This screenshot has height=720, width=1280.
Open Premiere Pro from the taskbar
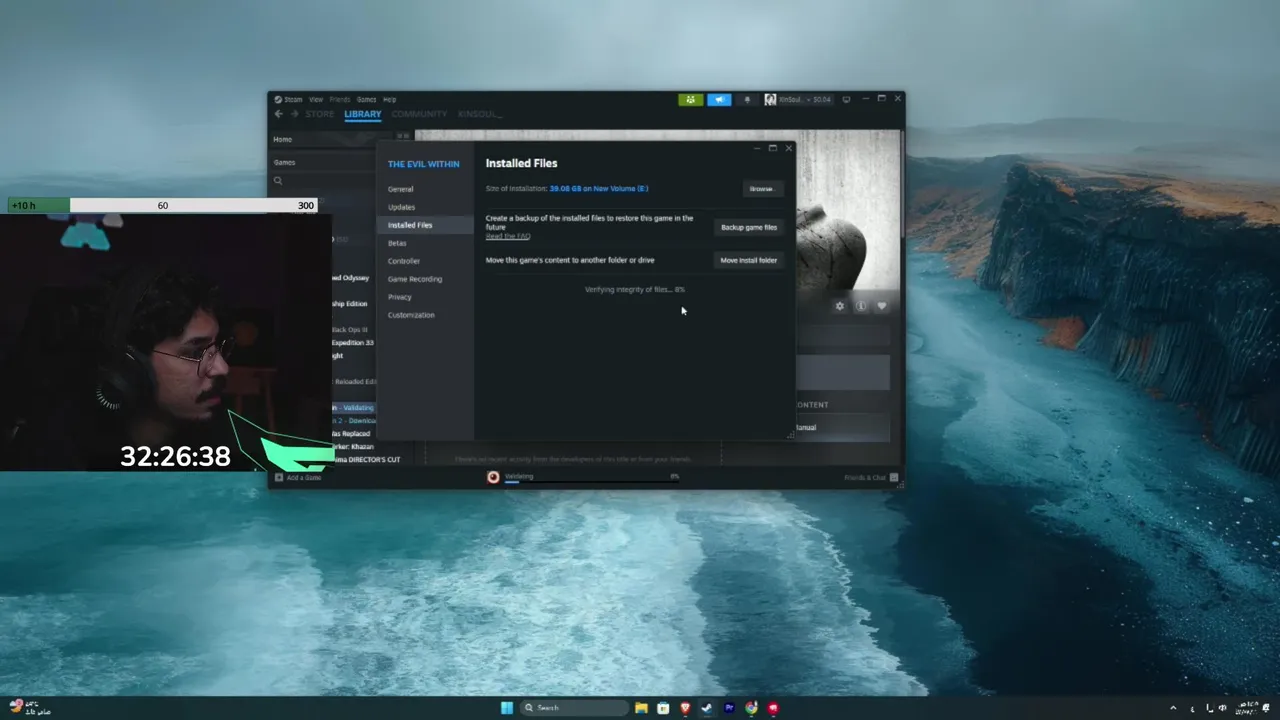[x=729, y=708]
